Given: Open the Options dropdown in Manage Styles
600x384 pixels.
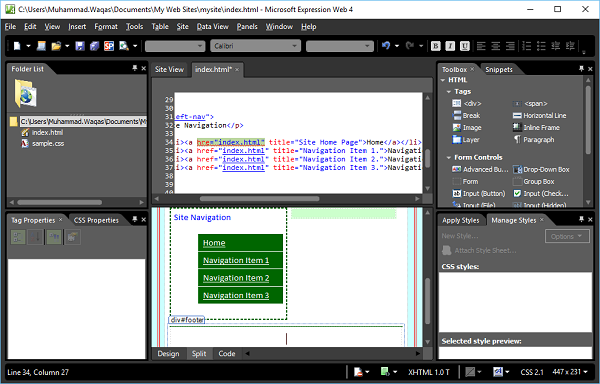Looking at the screenshot, I should click(x=567, y=236).
